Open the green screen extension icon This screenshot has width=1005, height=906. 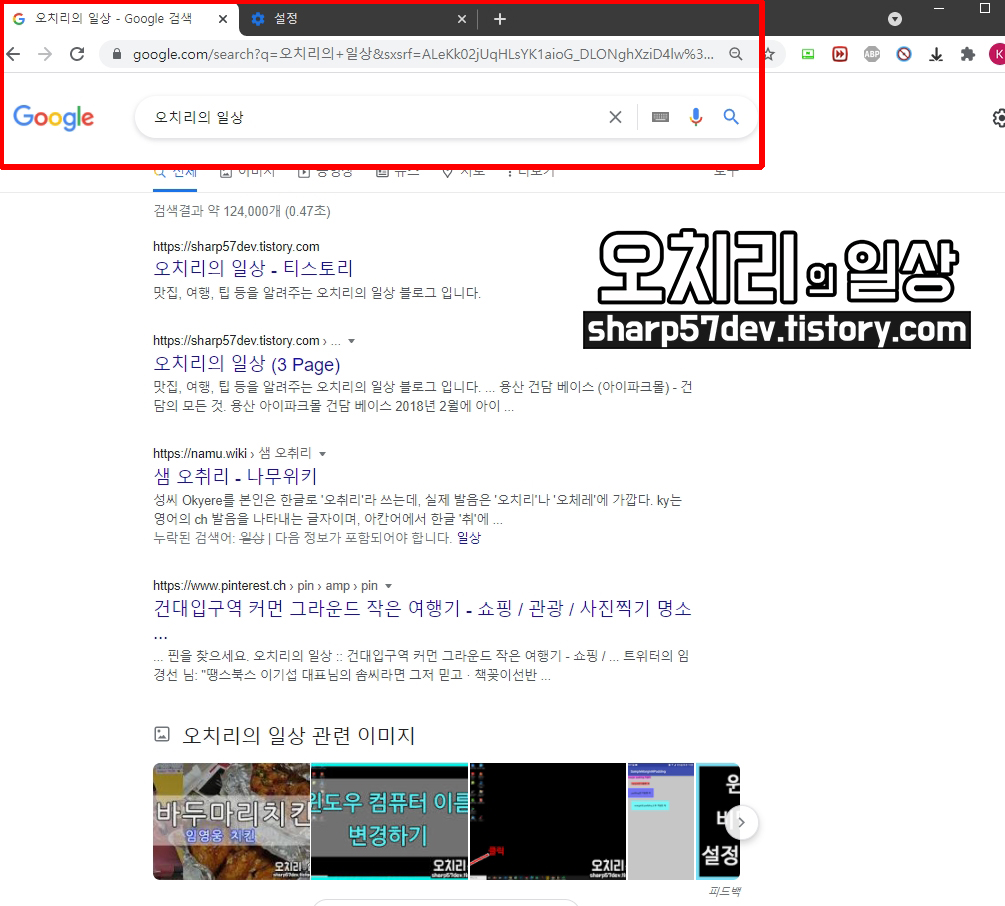tap(808, 54)
